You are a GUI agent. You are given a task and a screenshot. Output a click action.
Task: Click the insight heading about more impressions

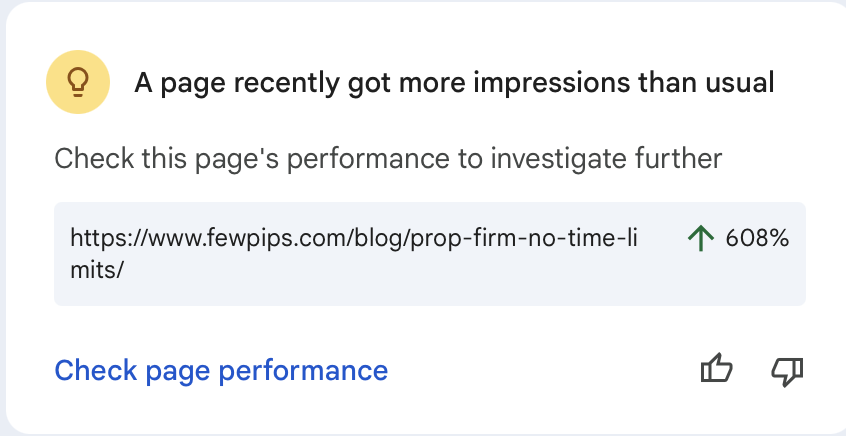click(454, 84)
